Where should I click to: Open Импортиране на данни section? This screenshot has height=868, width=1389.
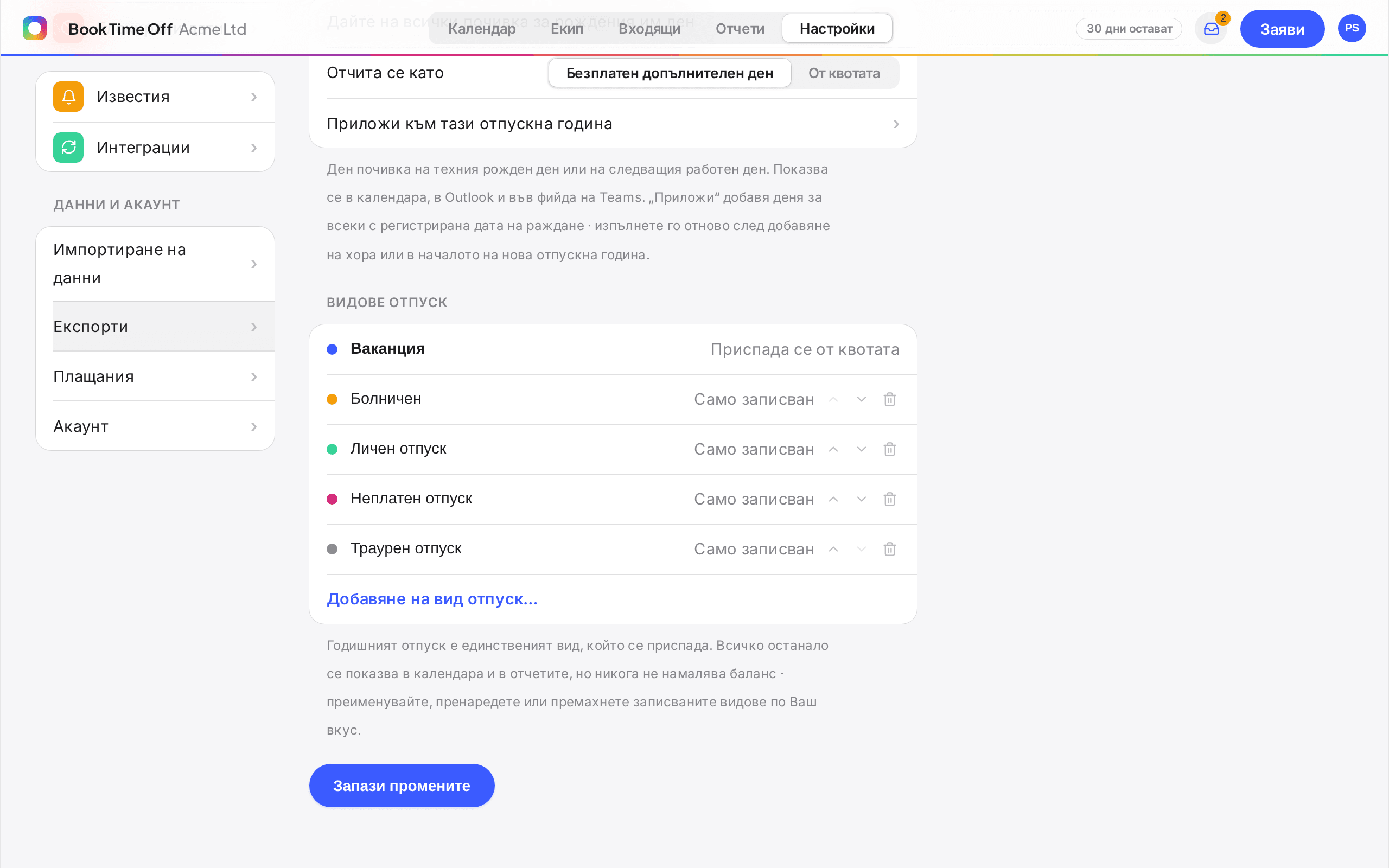pos(155,264)
